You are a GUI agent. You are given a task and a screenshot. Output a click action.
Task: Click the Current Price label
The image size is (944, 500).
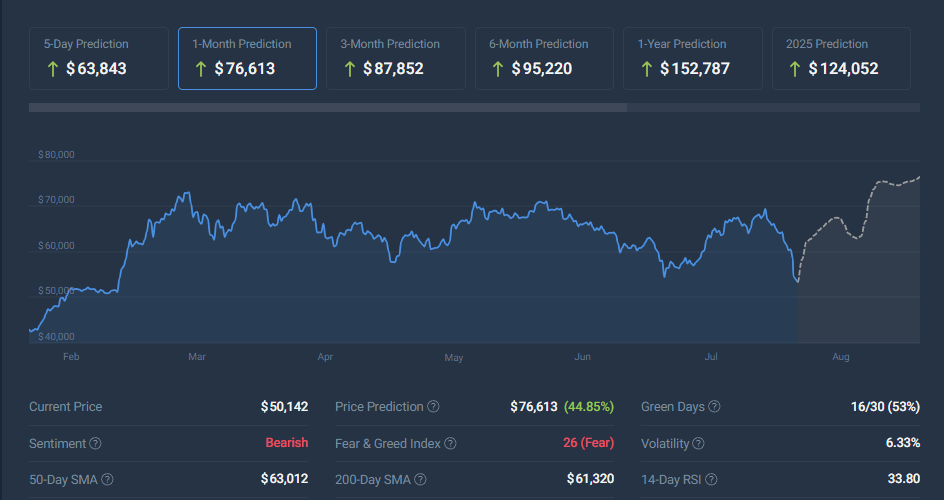coord(66,407)
